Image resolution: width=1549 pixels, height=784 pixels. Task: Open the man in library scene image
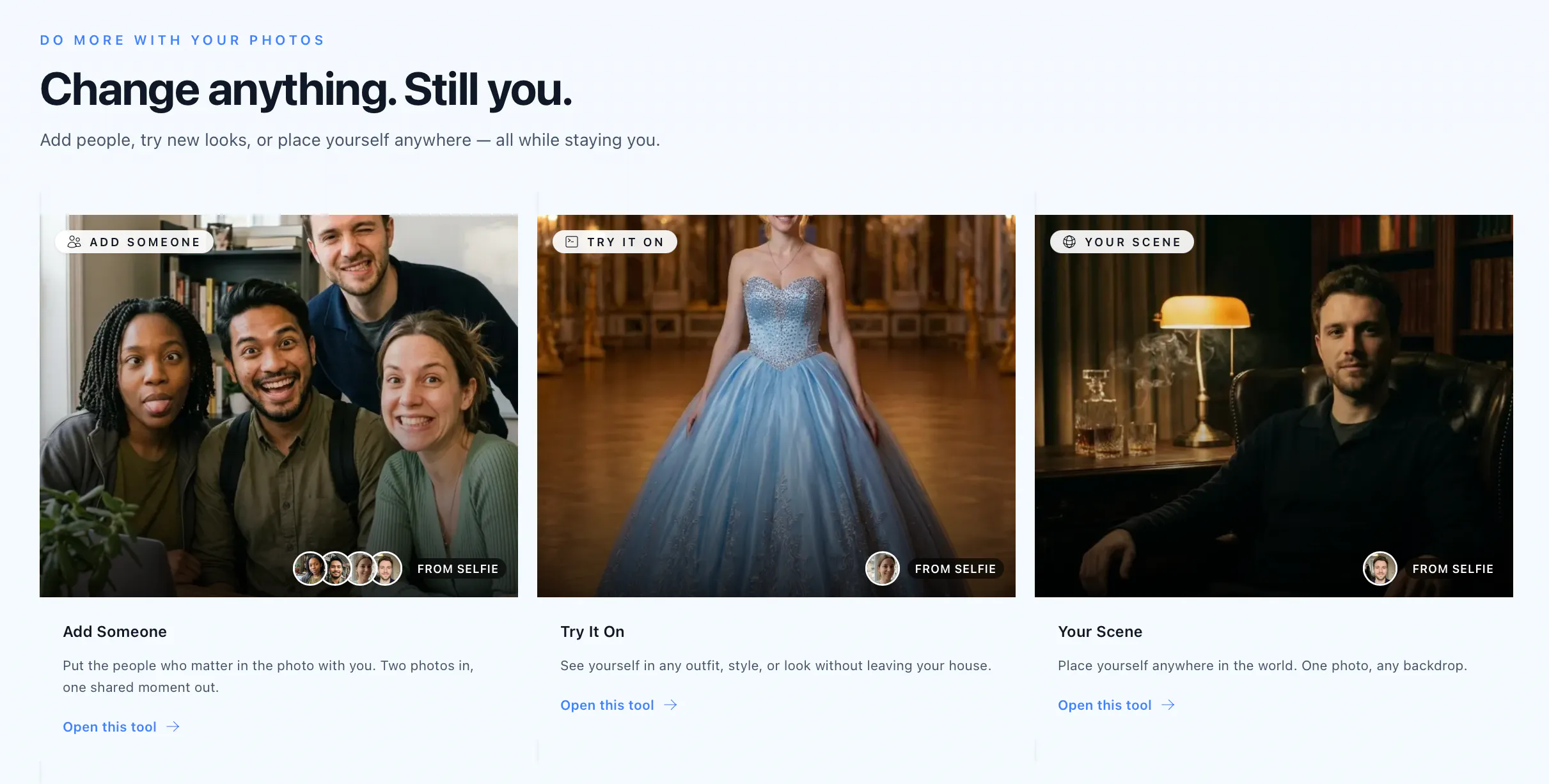pos(1274,406)
